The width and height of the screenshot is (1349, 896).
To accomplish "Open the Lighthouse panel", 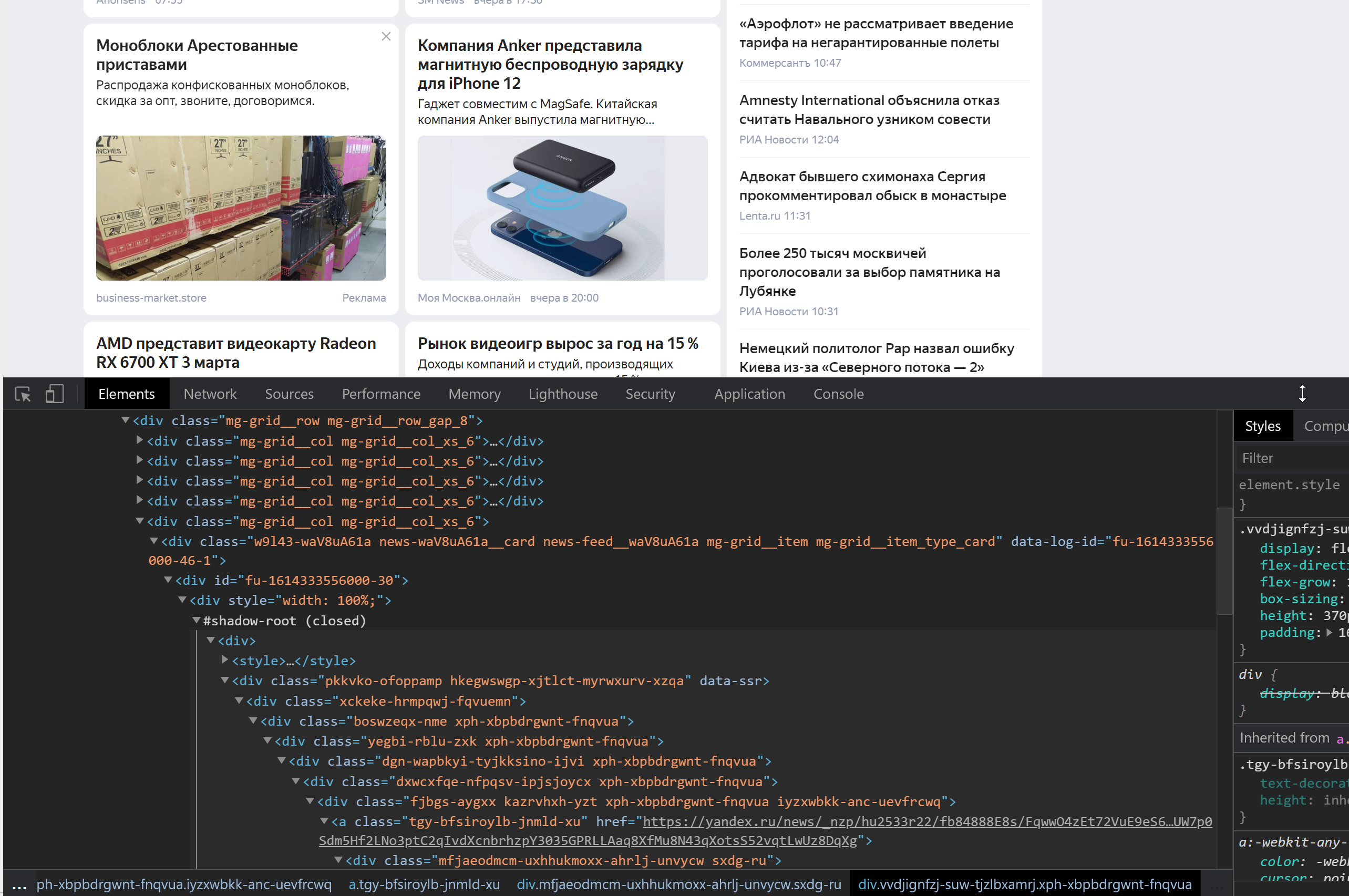I will click(x=562, y=394).
